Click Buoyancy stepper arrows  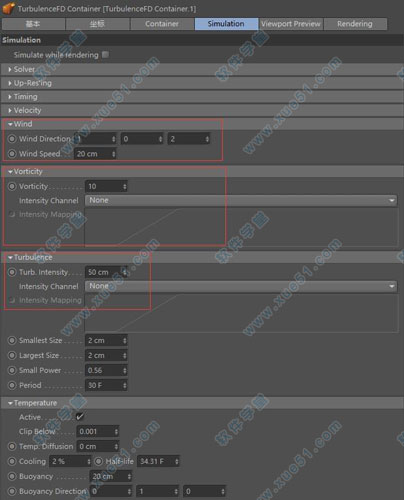click(x=129, y=476)
